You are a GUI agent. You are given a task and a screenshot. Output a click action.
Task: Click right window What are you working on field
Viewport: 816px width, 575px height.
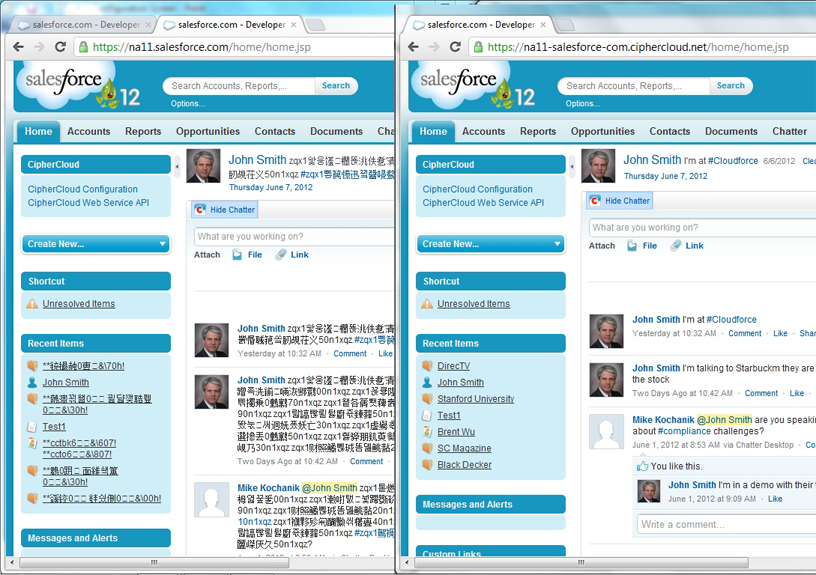click(x=703, y=227)
